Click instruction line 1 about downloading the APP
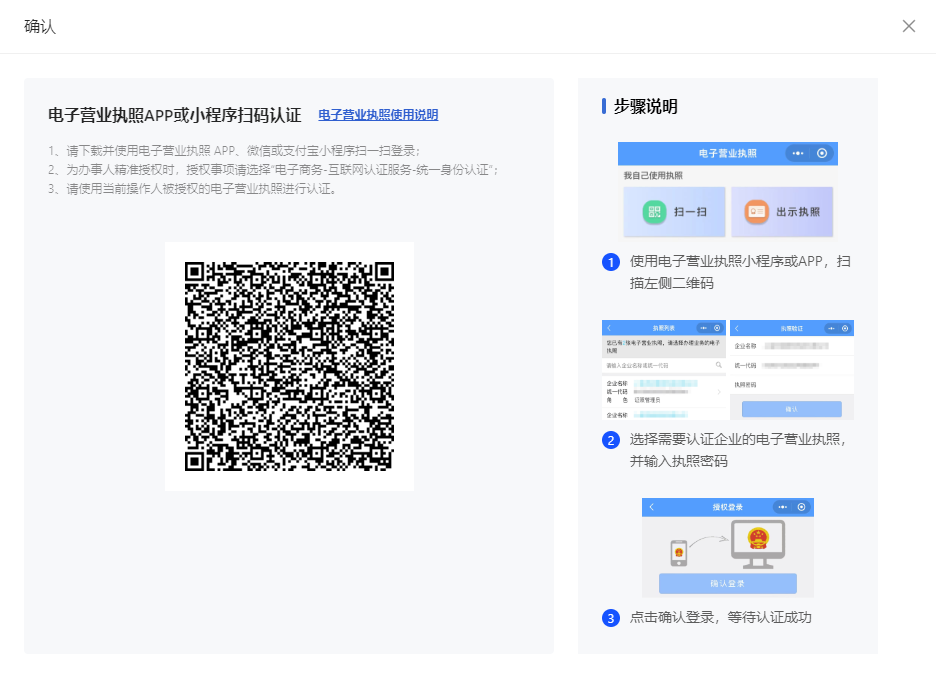Image resolution: width=936 pixels, height=677 pixels. click(235, 151)
